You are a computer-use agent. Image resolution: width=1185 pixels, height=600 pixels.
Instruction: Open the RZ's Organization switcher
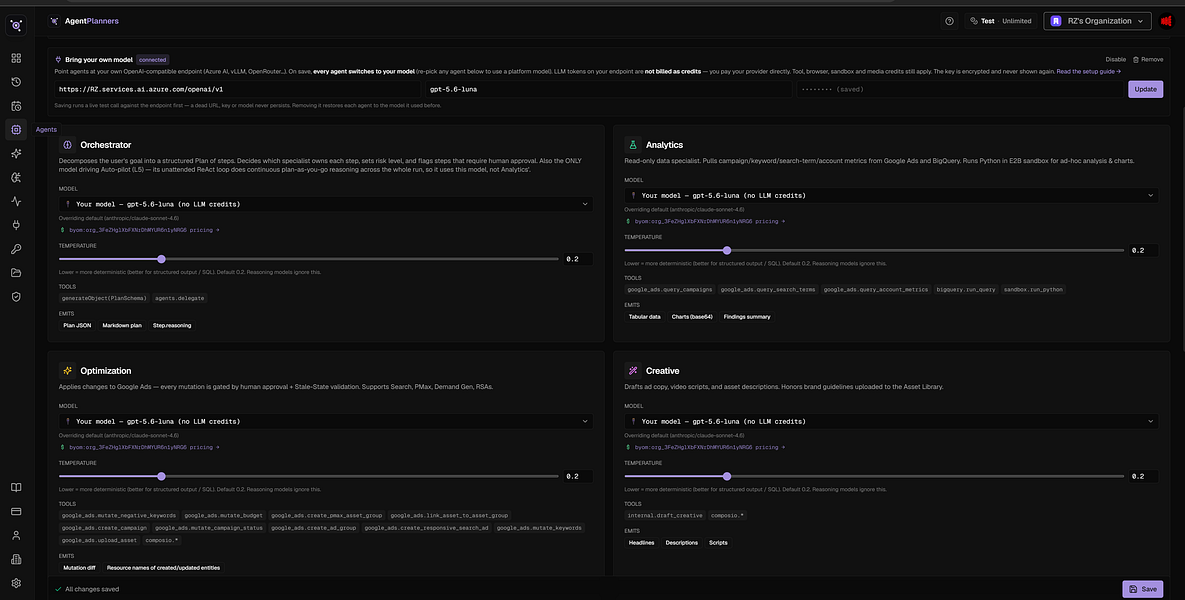pyautogui.click(x=1097, y=21)
